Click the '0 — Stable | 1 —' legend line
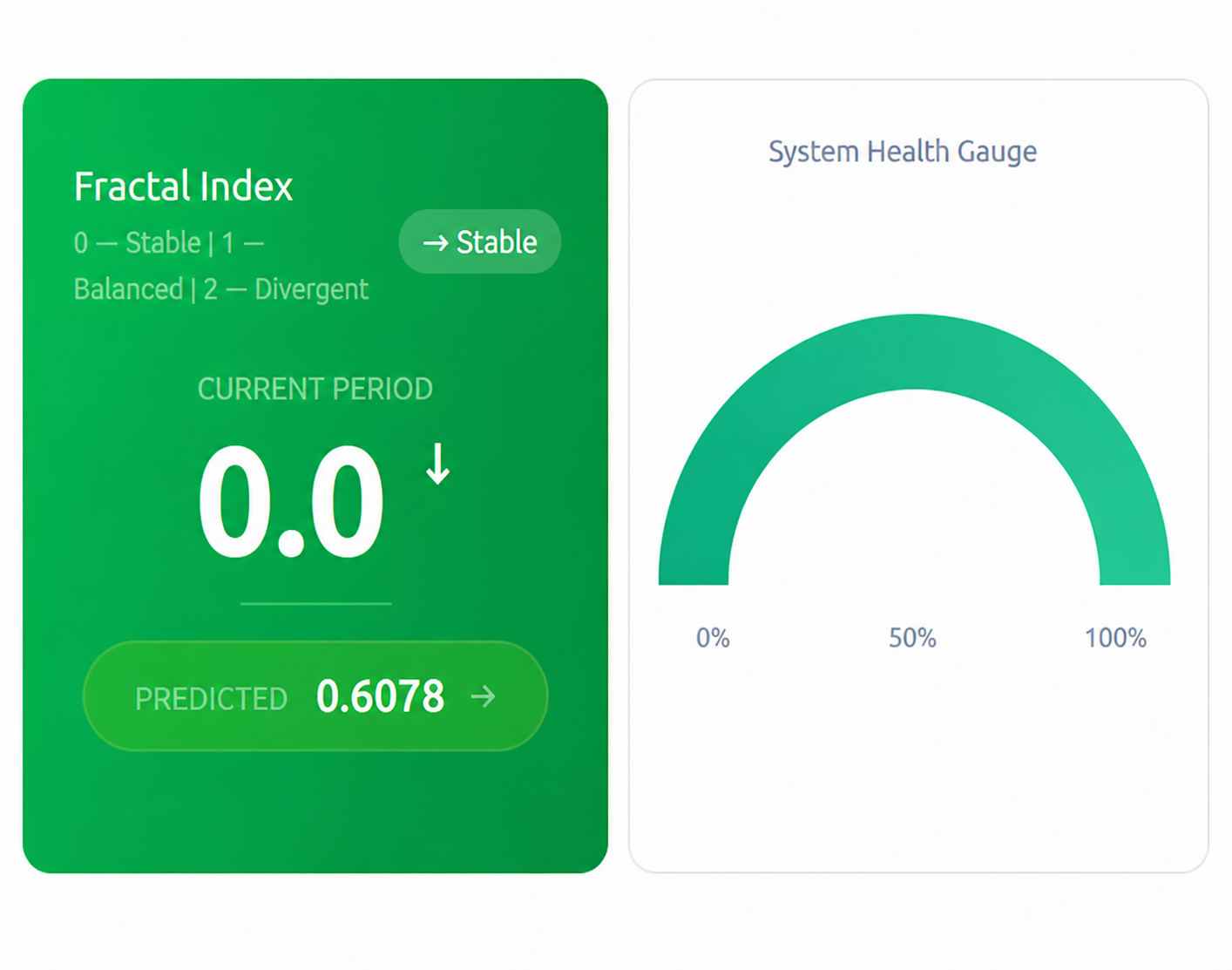 pyautogui.click(x=169, y=242)
